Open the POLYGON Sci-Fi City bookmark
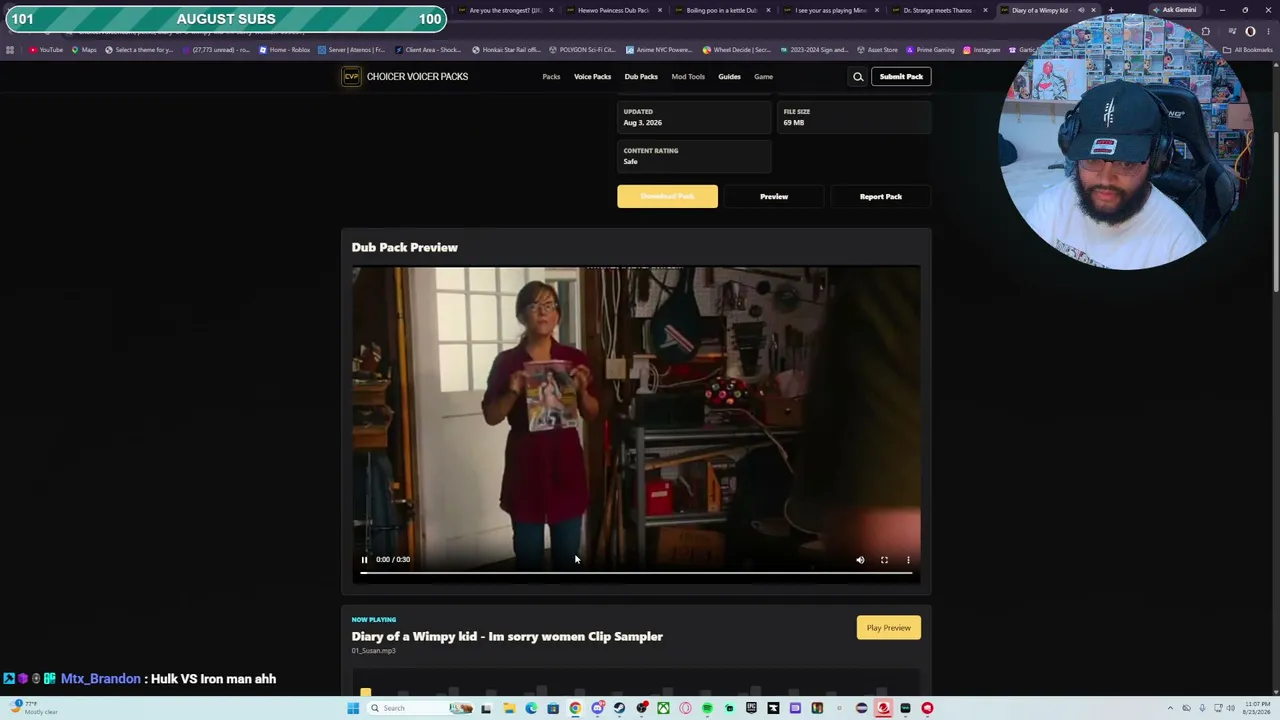1280x720 pixels. [582, 50]
